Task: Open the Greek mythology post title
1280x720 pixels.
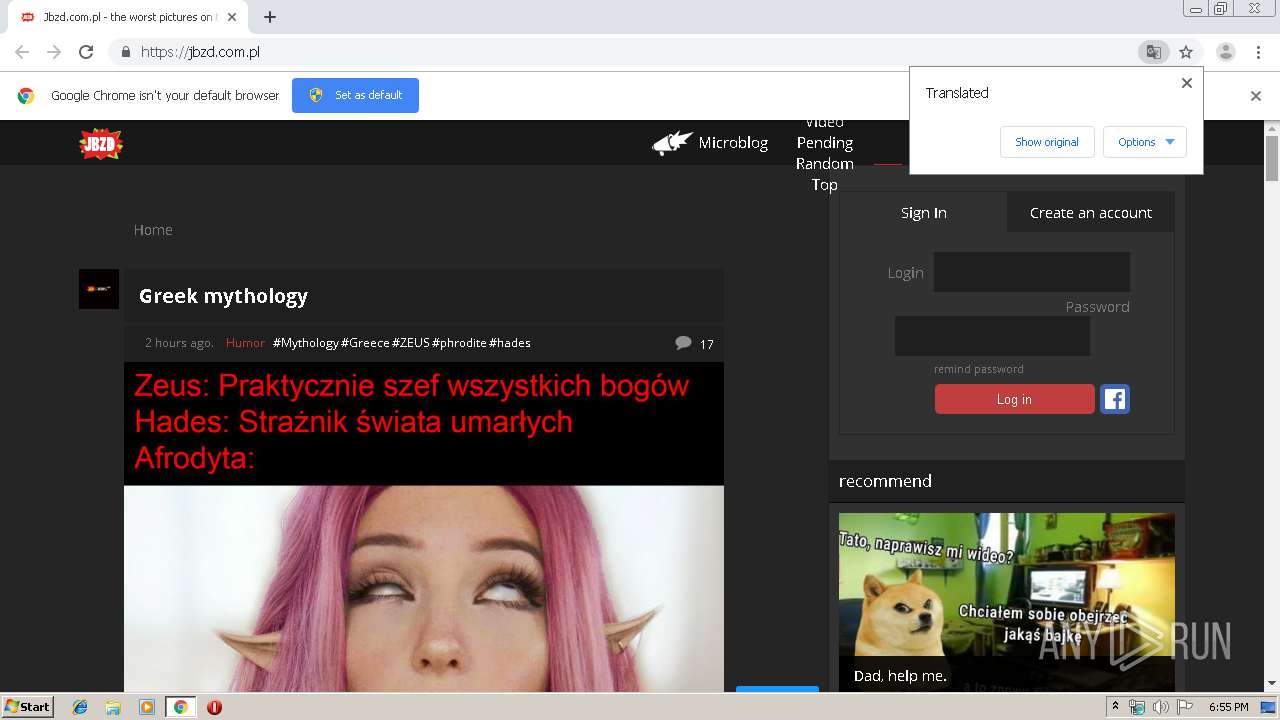Action: (x=223, y=296)
